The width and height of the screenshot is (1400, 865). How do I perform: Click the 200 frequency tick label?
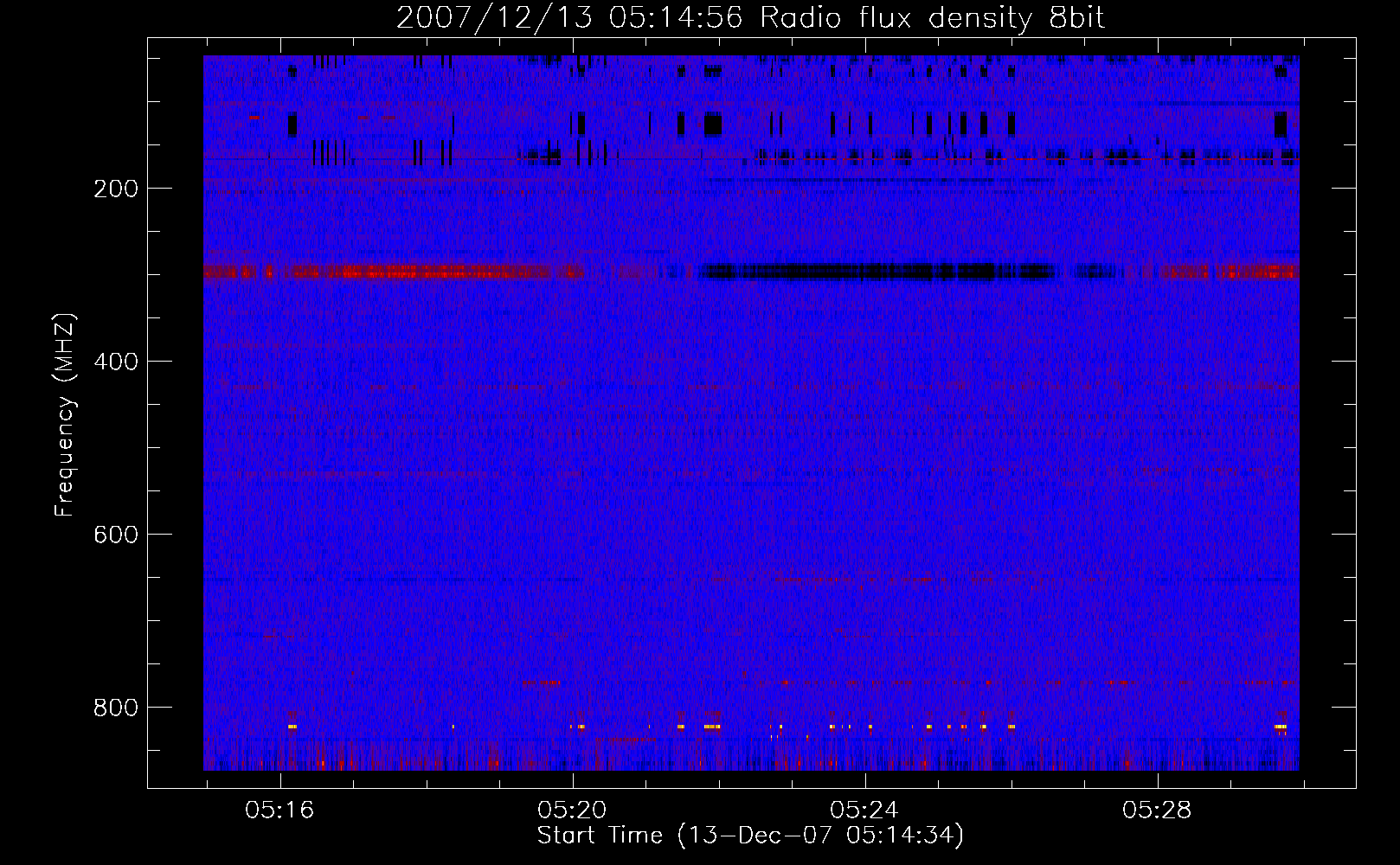tap(116, 189)
